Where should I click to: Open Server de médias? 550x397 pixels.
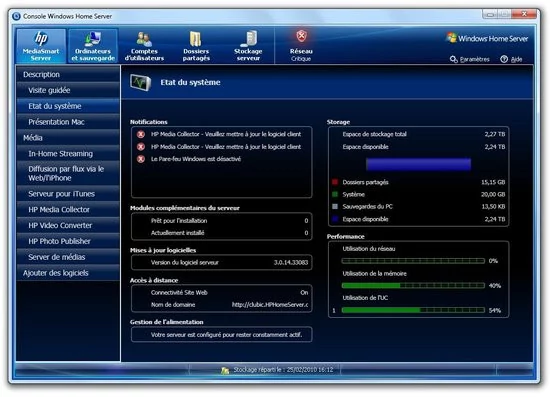click(x=68, y=257)
